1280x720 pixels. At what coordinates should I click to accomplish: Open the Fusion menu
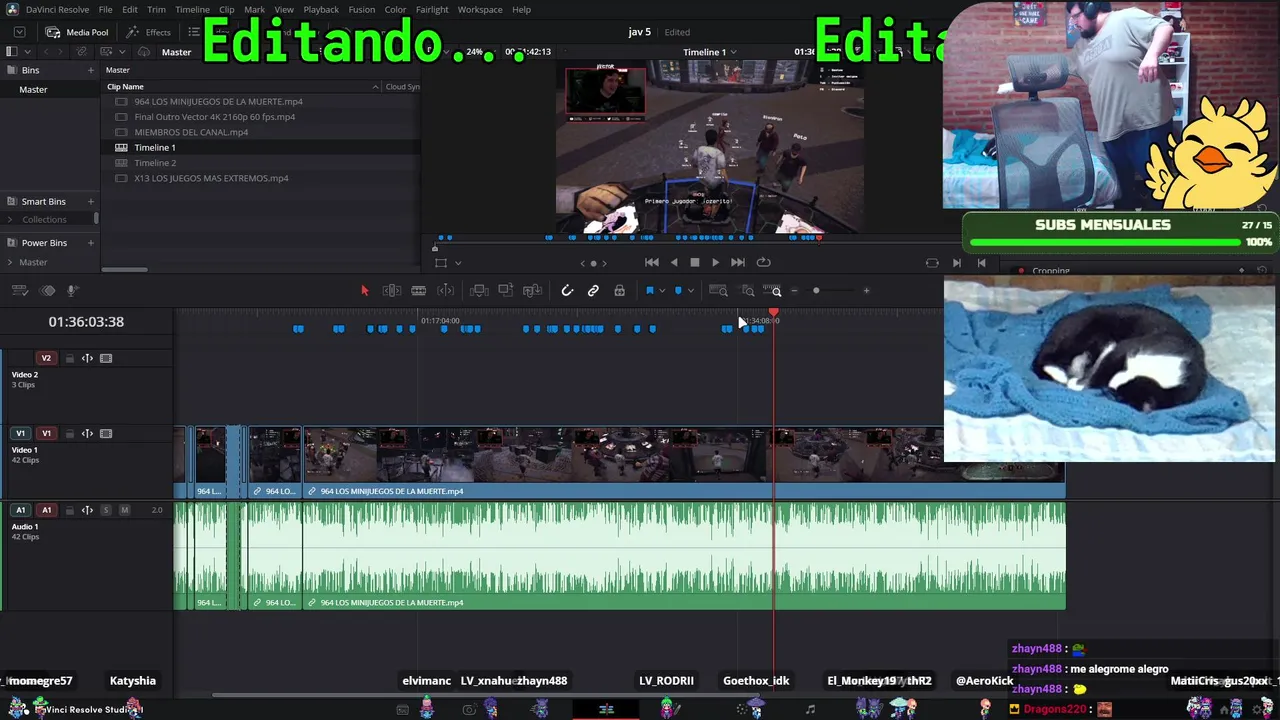coord(362,10)
